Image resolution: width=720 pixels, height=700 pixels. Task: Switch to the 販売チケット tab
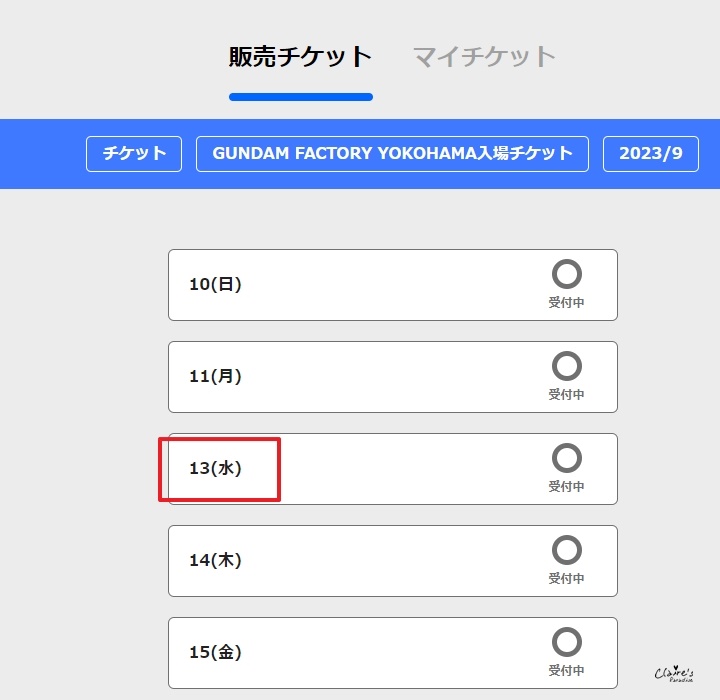(300, 56)
